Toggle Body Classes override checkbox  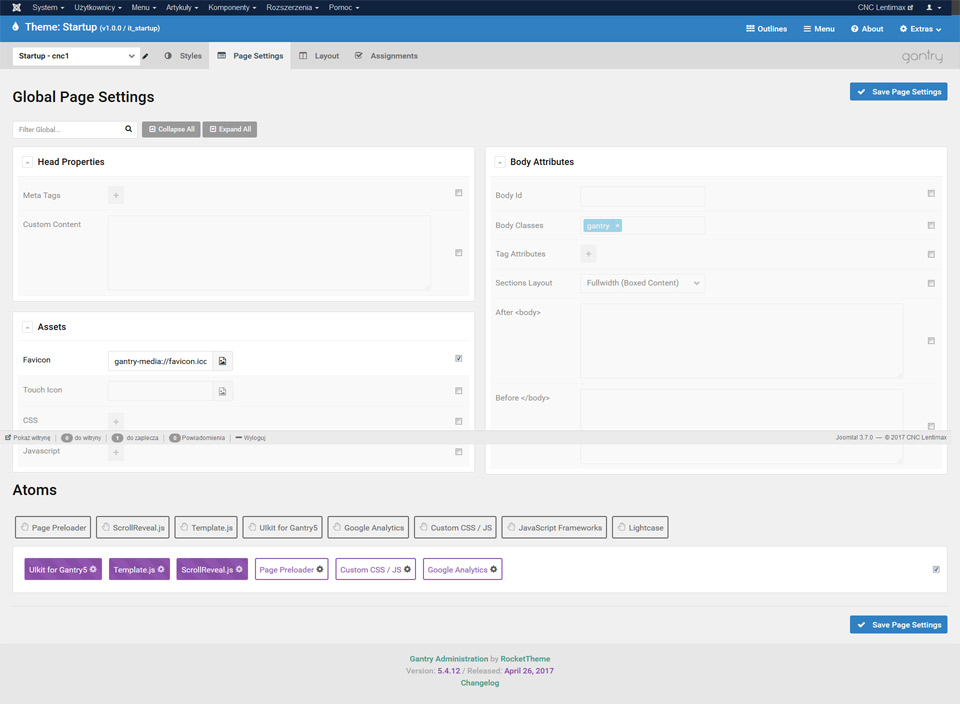pos(931,225)
